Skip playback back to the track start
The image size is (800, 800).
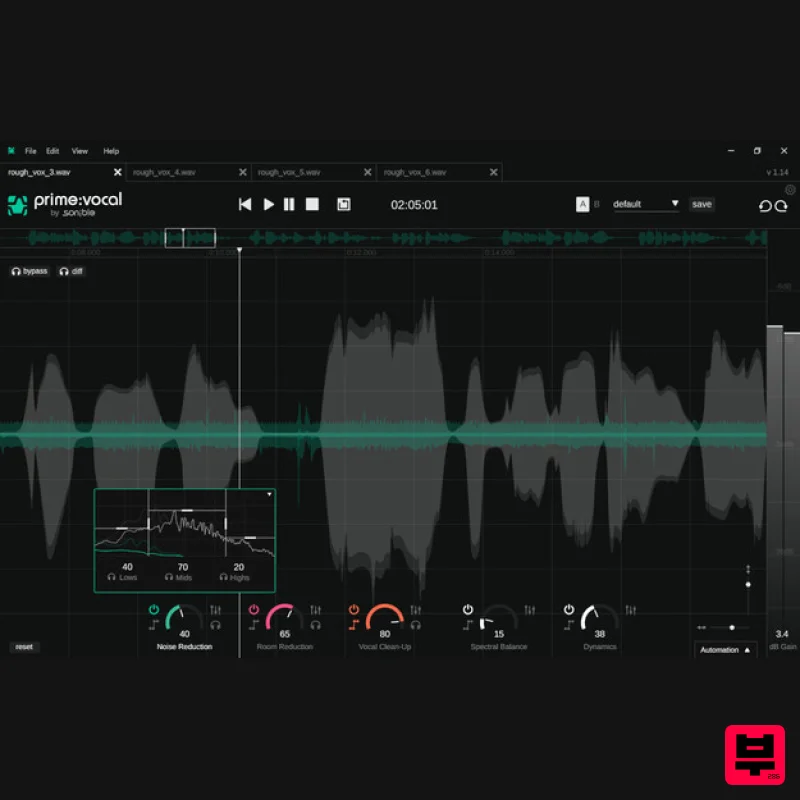[x=245, y=204]
